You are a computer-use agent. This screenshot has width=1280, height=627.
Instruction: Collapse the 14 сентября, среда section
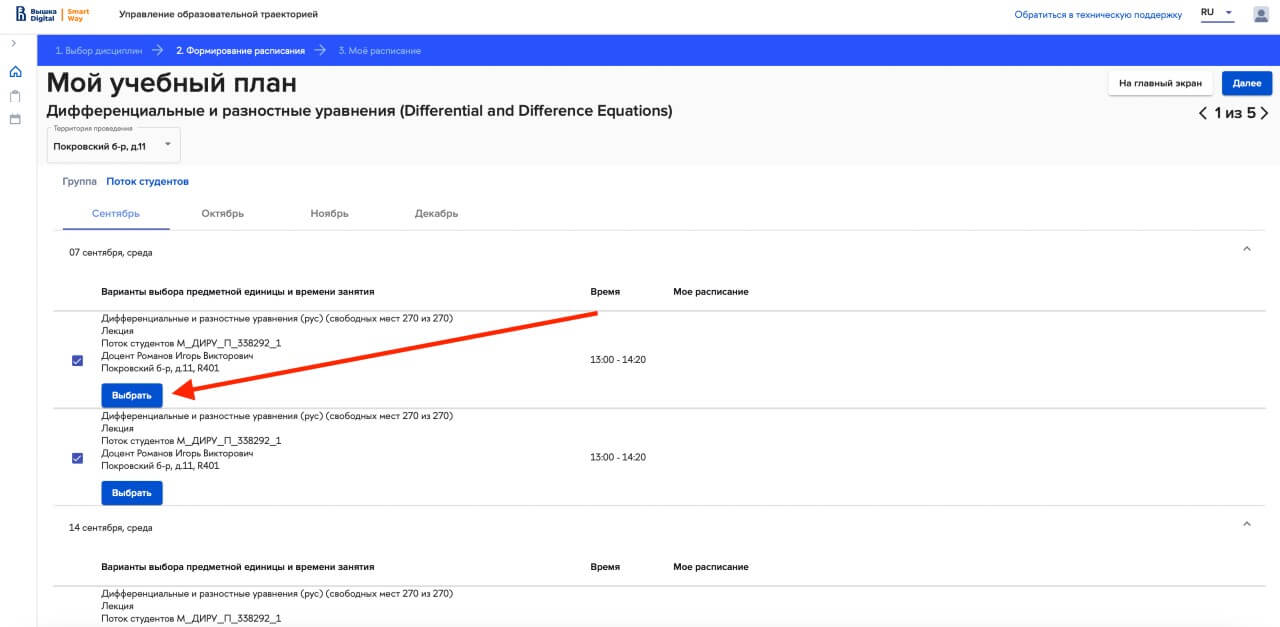point(1246,523)
